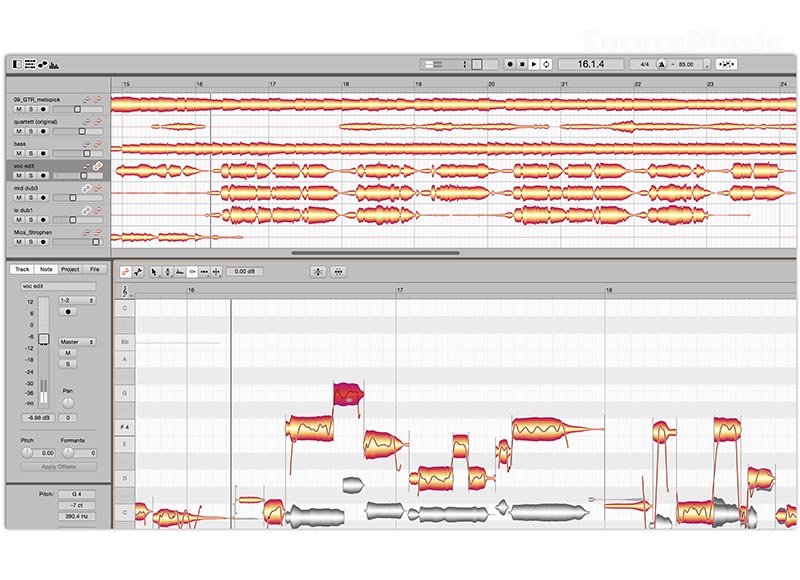
Task: Toggle Mute button in track inspector
Action: click(68, 353)
